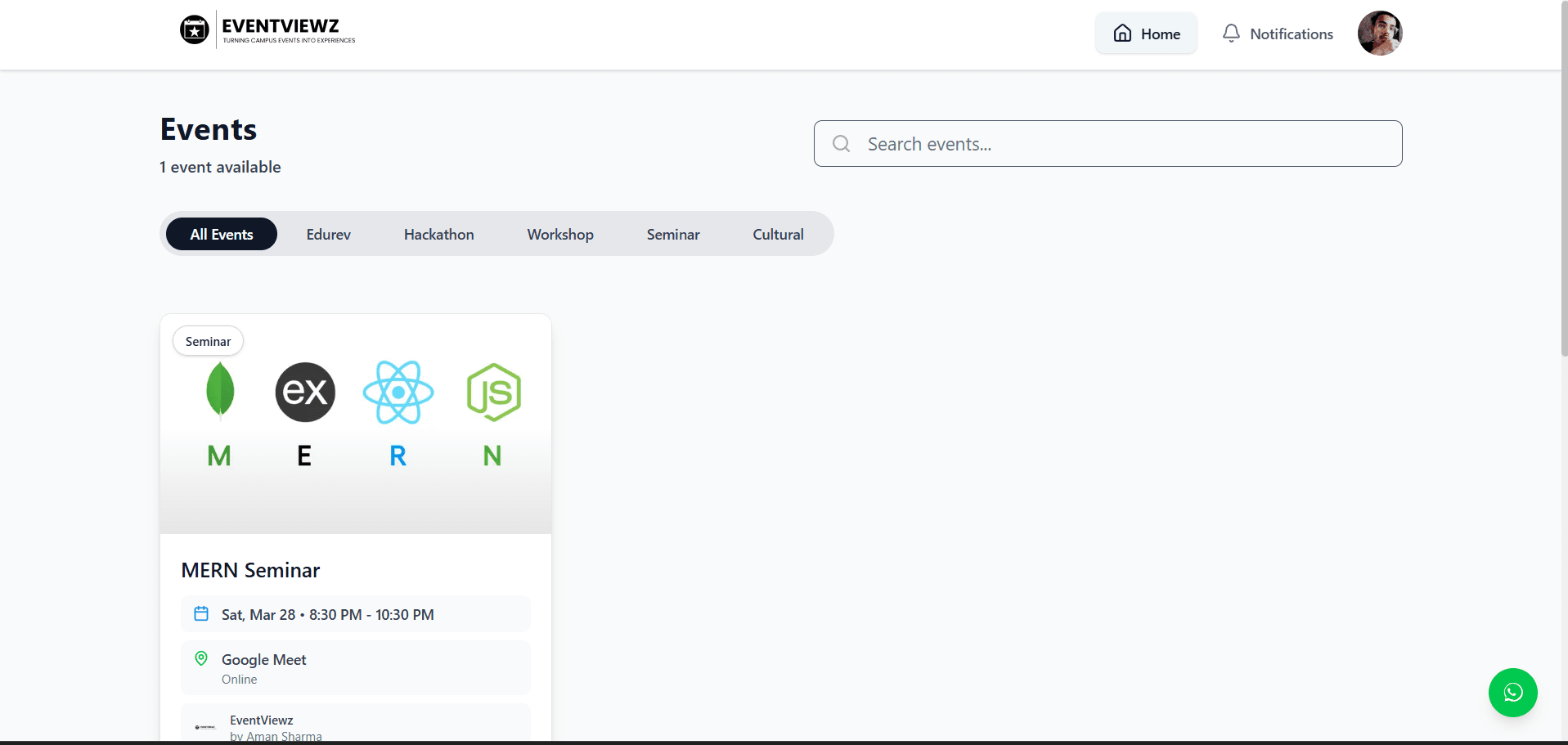Open the Edurev category
The width and height of the screenshot is (1568, 745).
pos(327,234)
